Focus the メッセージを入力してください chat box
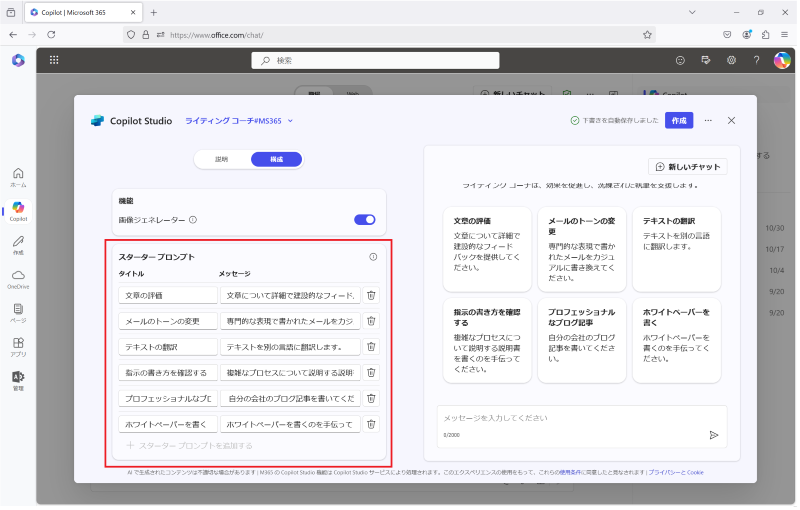Viewport: 800px width, 510px height. 582,426
